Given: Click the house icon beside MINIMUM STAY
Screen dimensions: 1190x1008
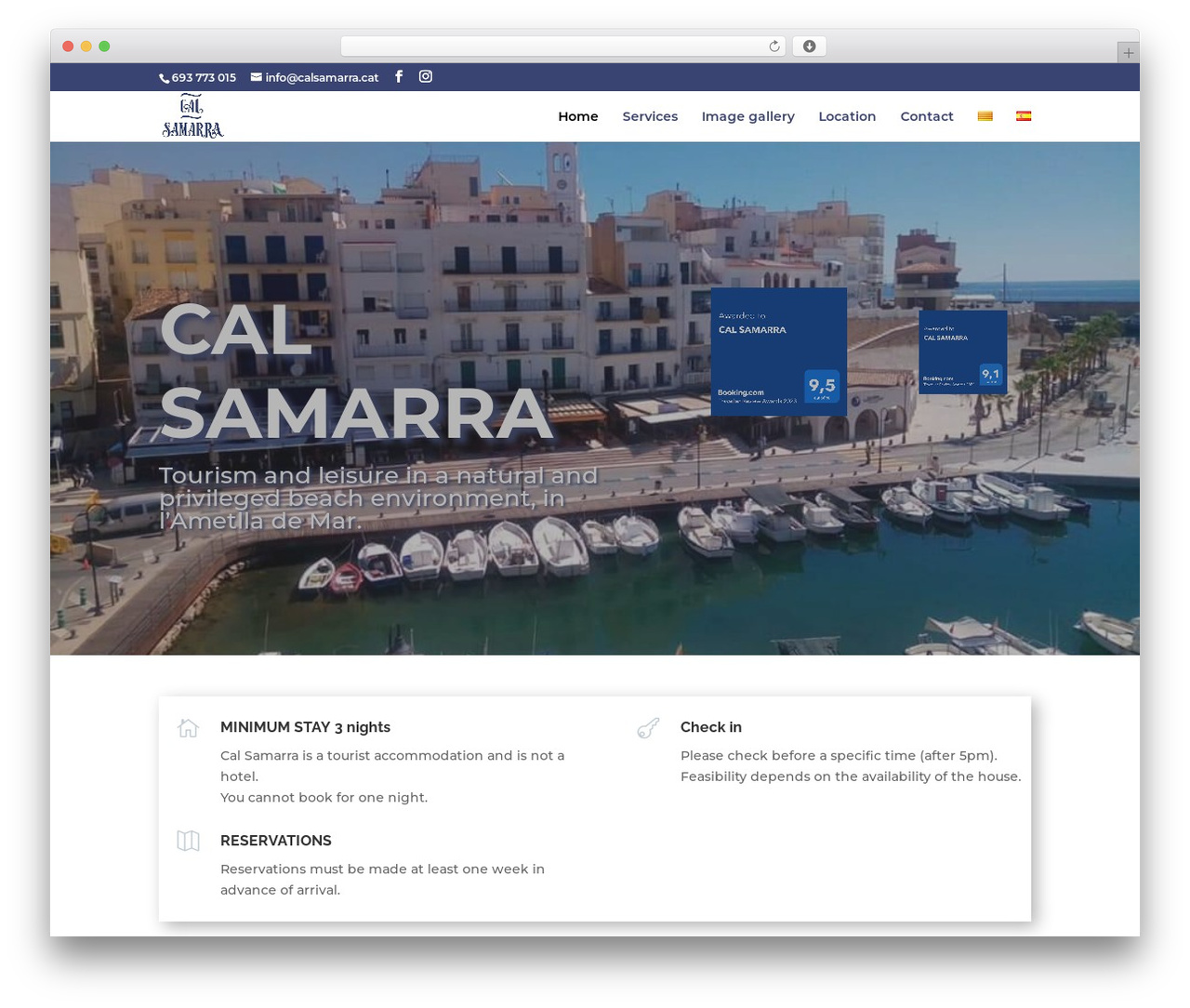Looking at the screenshot, I should tap(189, 728).
